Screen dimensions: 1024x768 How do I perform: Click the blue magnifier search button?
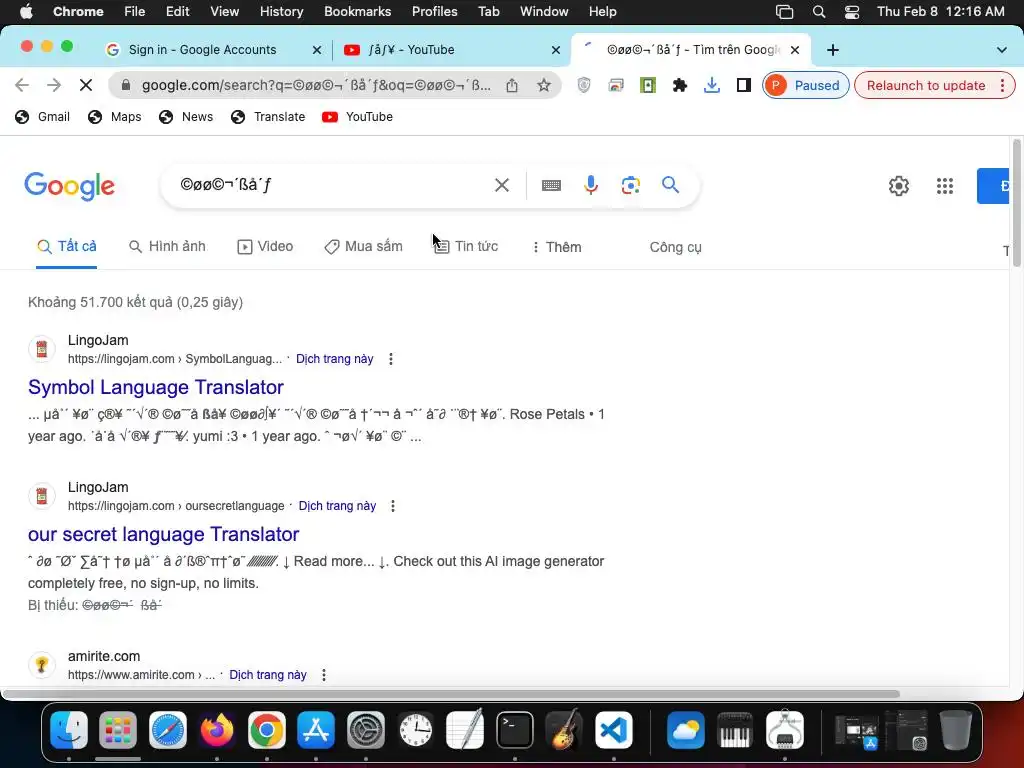point(670,185)
